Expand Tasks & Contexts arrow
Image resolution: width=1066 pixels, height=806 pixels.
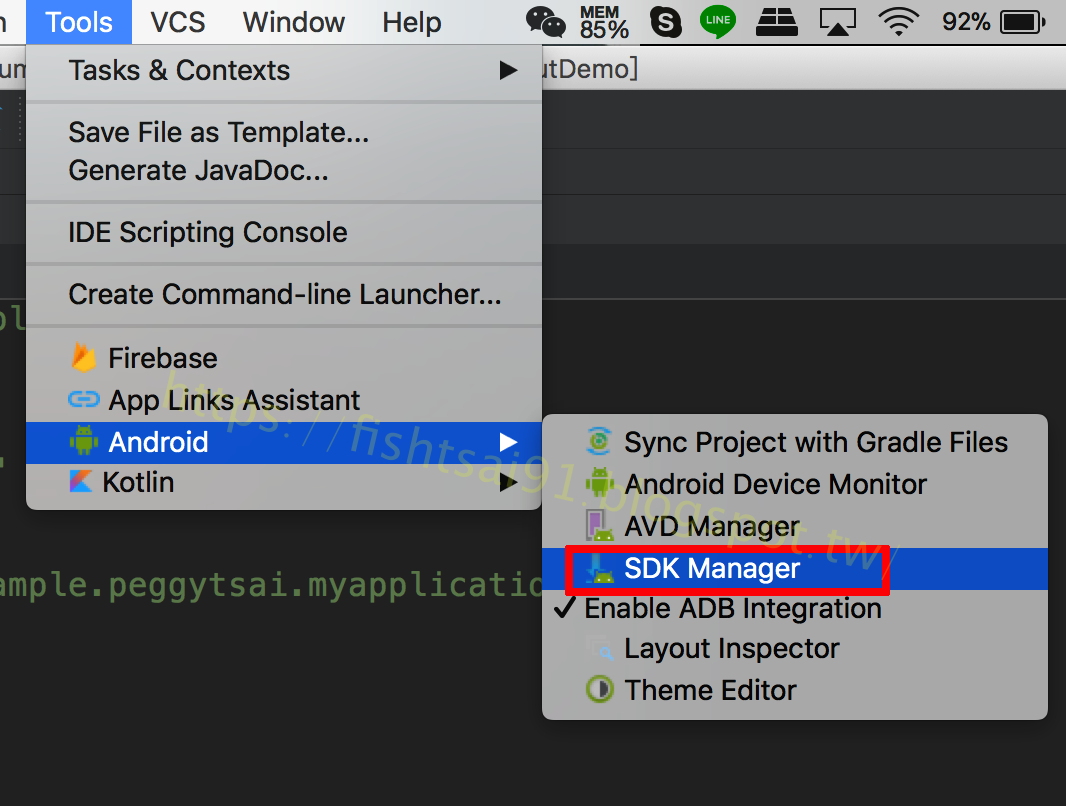pyautogui.click(x=508, y=70)
